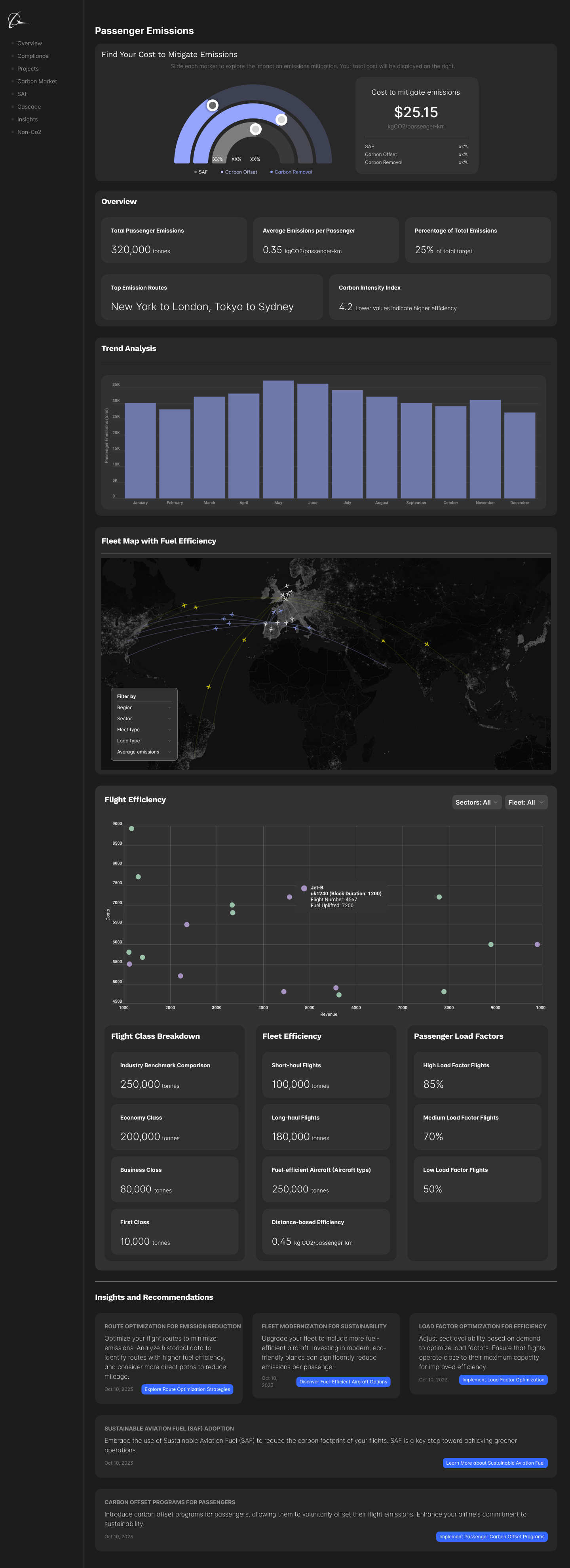570x1568 pixels.
Task: Click the May bar in the Trend Analysis chart
Action: [x=278, y=439]
